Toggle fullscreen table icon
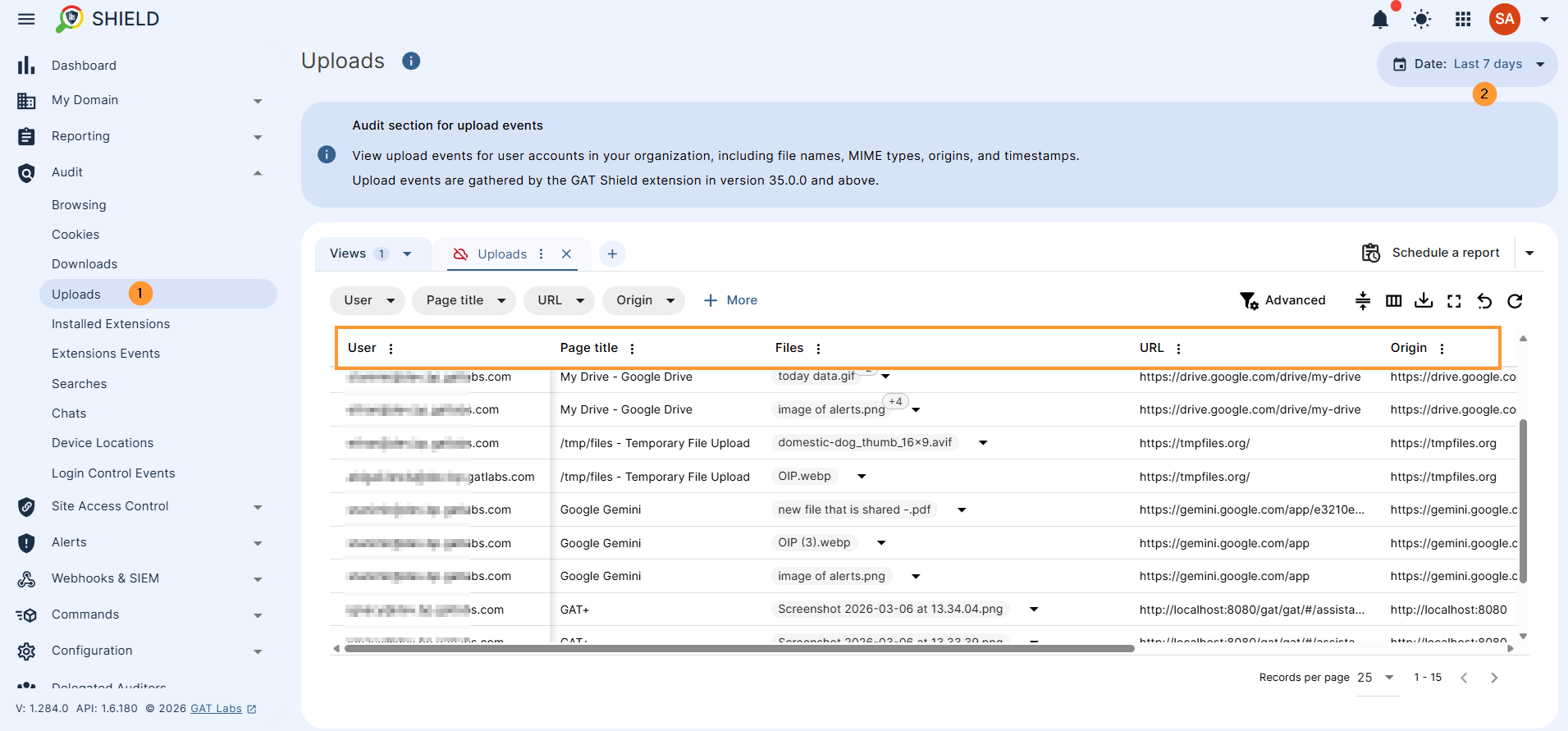The height and width of the screenshot is (731, 1568). [1454, 301]
